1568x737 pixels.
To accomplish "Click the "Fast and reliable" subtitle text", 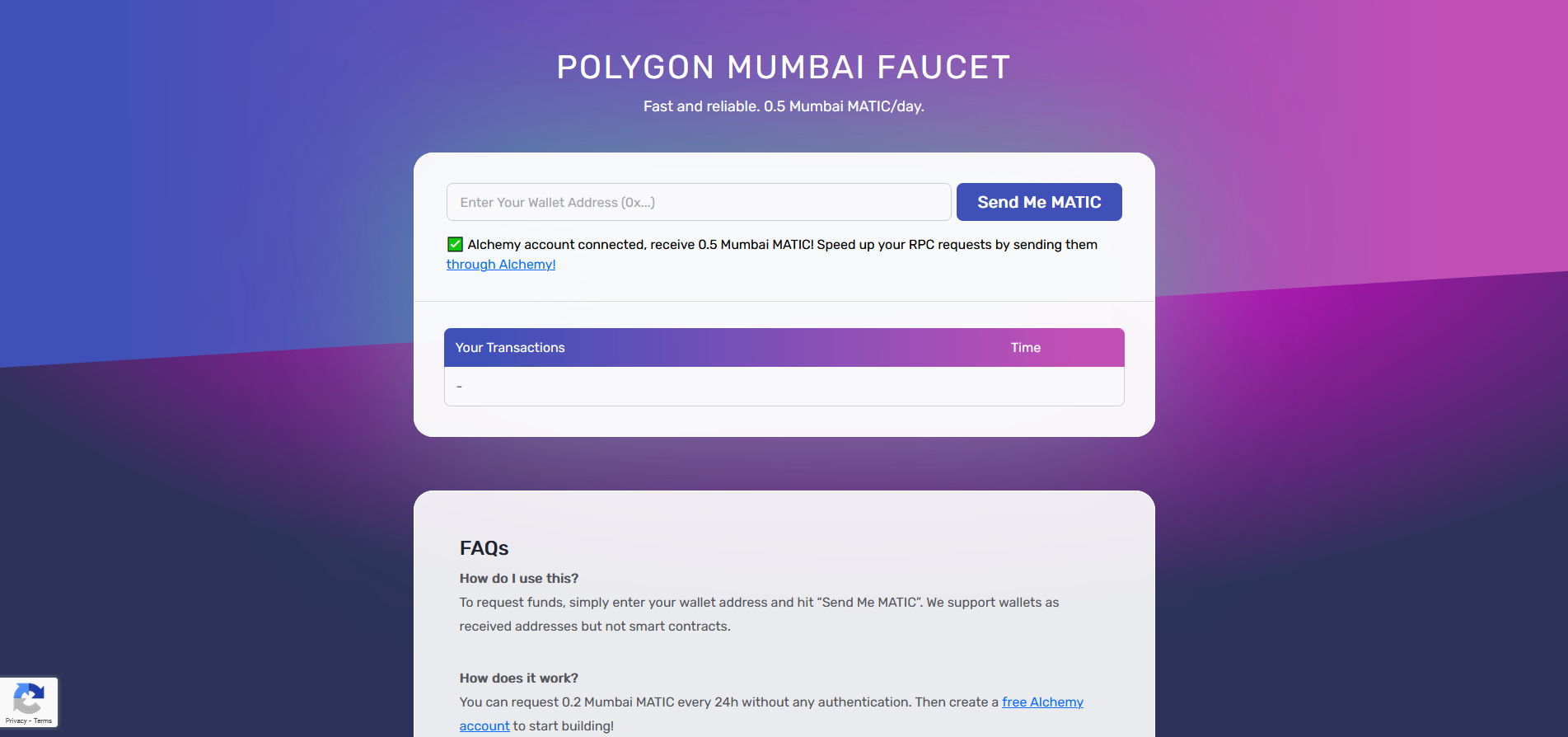I will pos(784,106).
